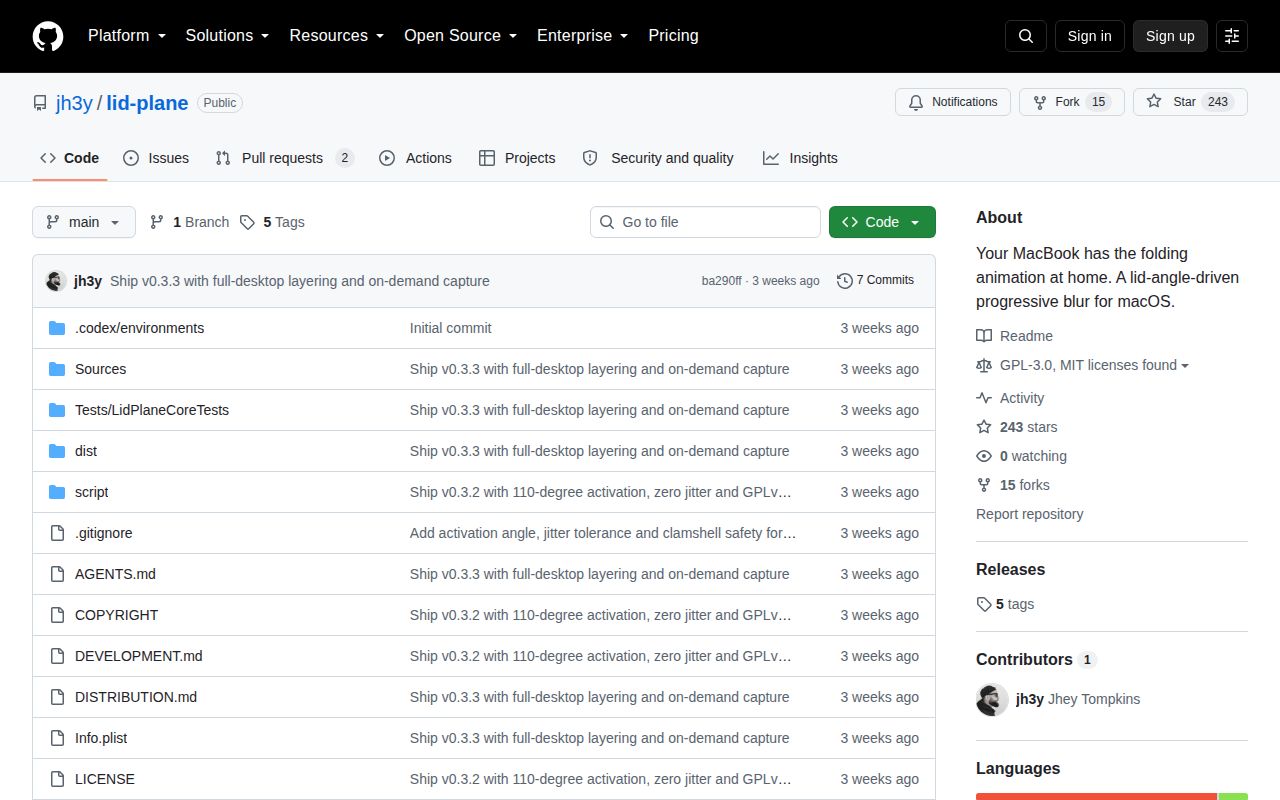Open the ba290ff commit hash link

722,281
